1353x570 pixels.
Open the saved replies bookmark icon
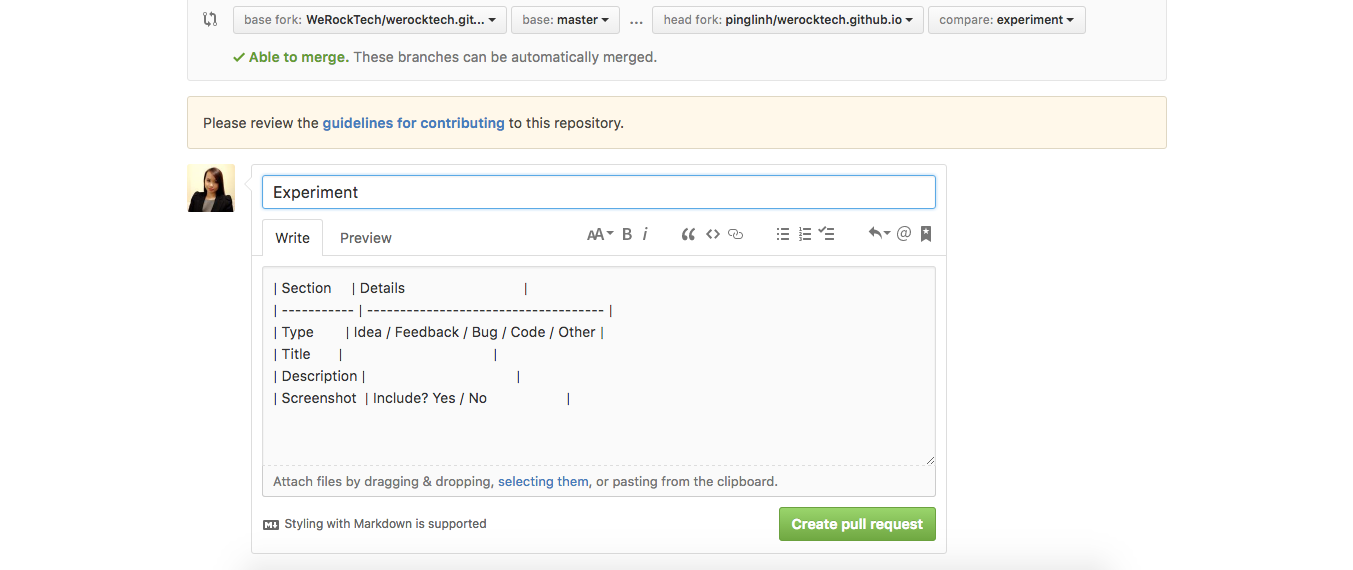pyautogui.click(x=926, y=234)
